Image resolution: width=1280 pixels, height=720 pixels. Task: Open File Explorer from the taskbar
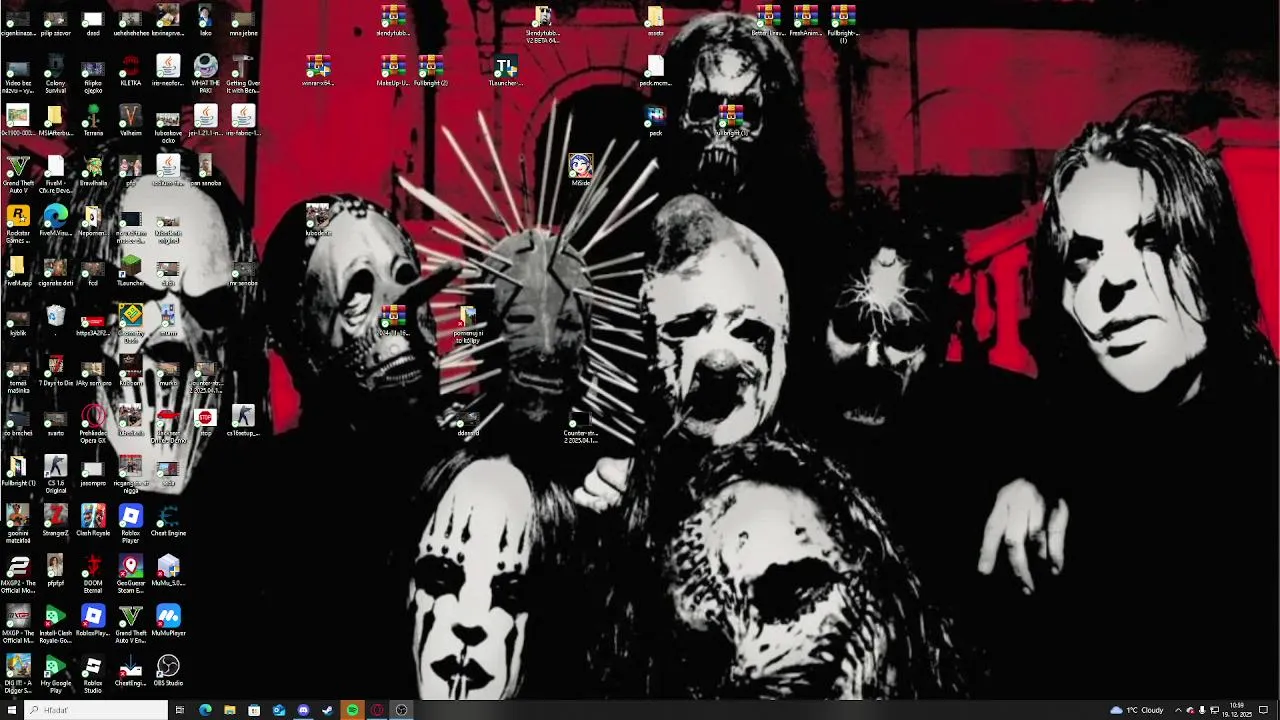coord(230,710)
